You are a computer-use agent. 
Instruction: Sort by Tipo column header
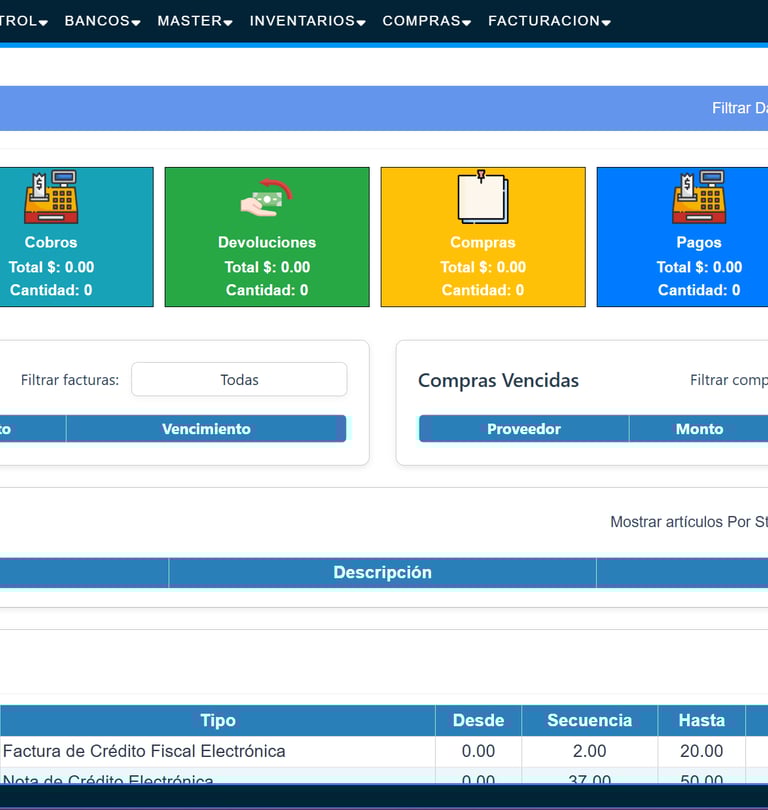218,720
